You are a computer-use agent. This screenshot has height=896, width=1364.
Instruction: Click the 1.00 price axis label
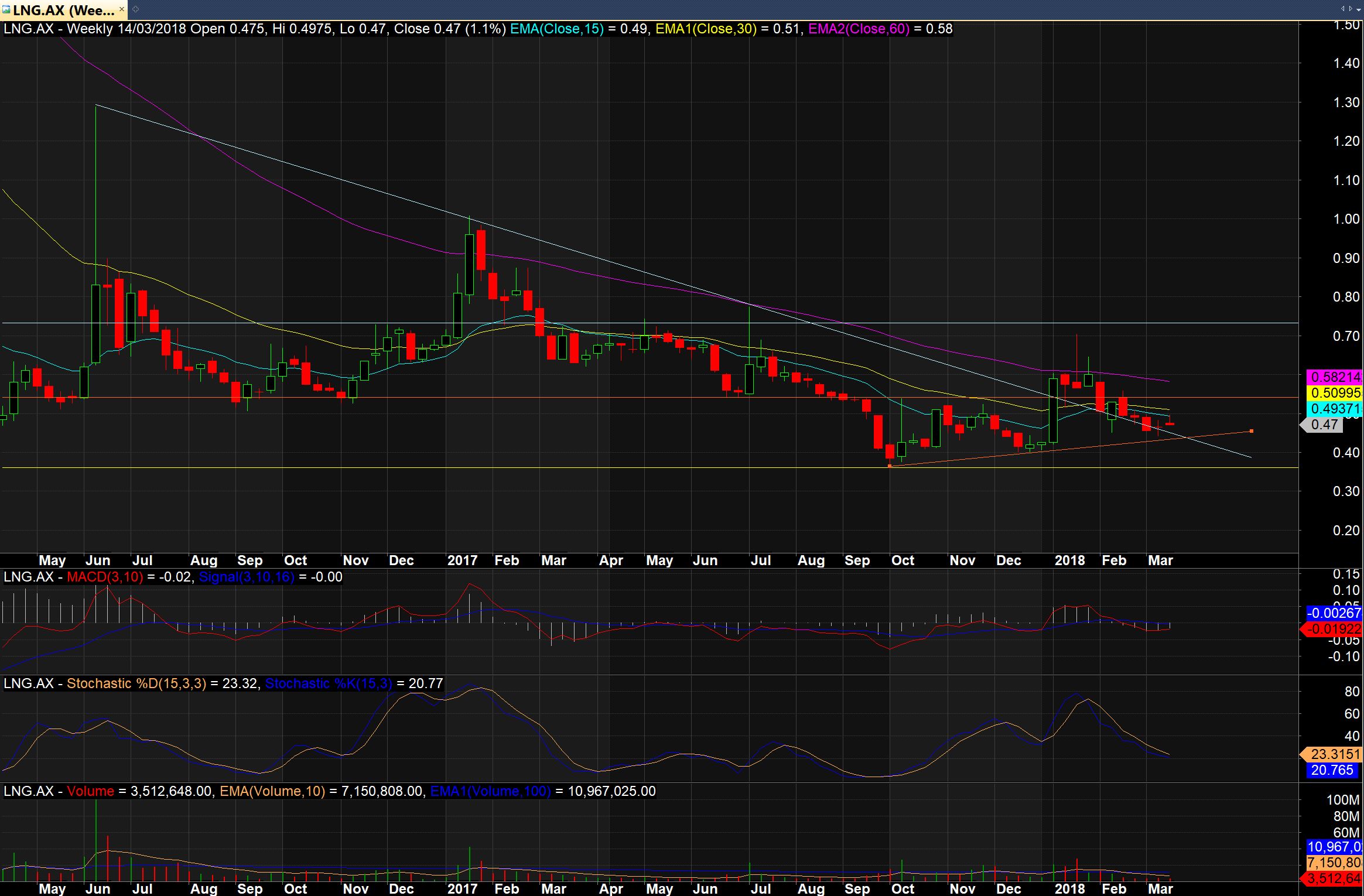[1346, 219]
